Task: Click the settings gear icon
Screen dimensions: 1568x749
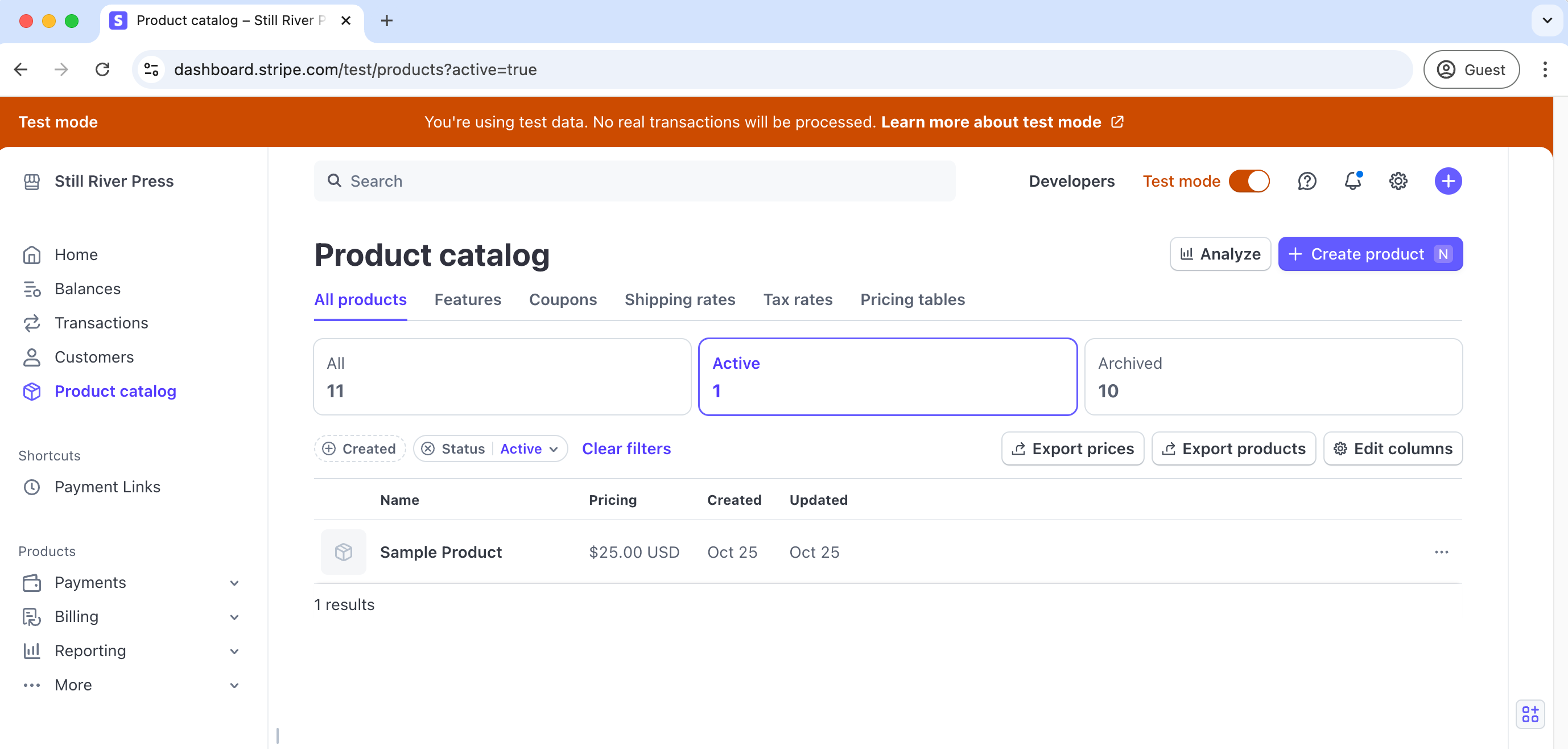Action: [1398, 181]
